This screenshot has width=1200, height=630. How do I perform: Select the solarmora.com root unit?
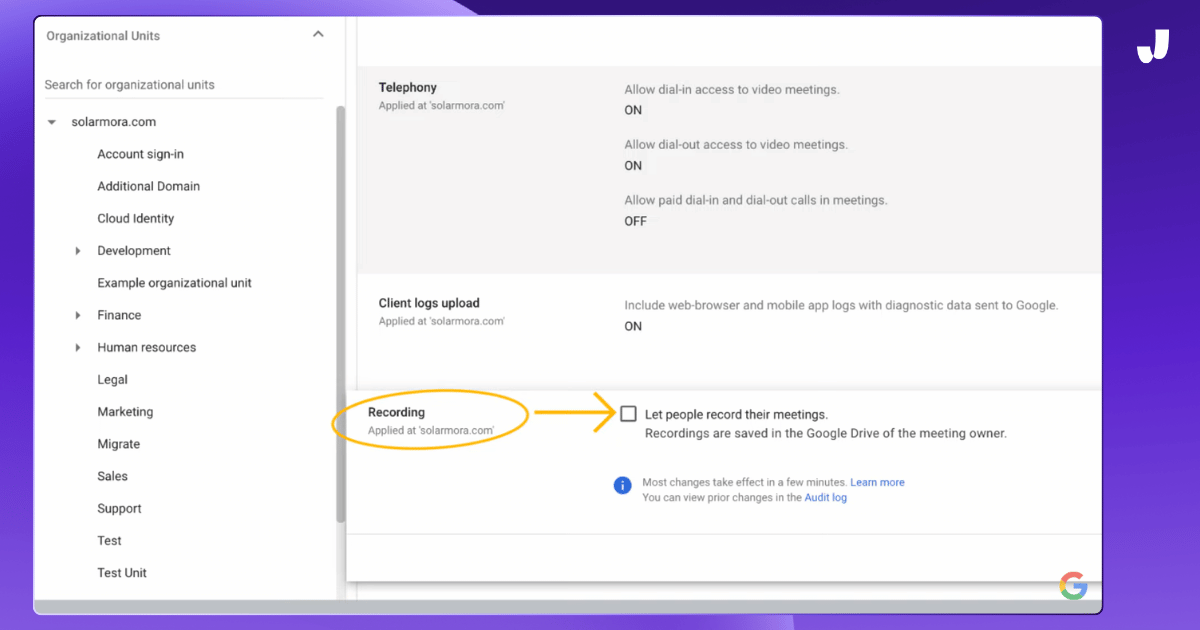click(x=114, y=122)
